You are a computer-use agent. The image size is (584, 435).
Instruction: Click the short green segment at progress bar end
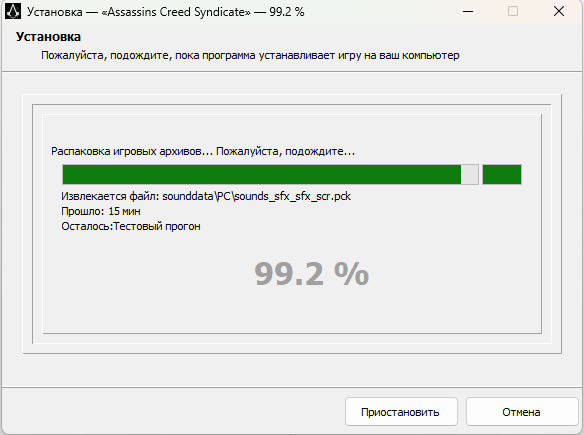(x=502, y=175)
